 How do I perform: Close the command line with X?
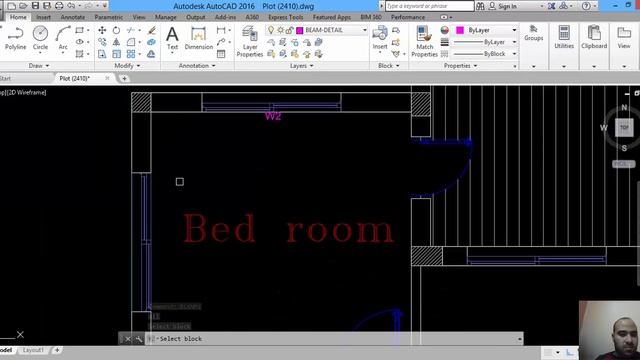(x=128, y=339)
